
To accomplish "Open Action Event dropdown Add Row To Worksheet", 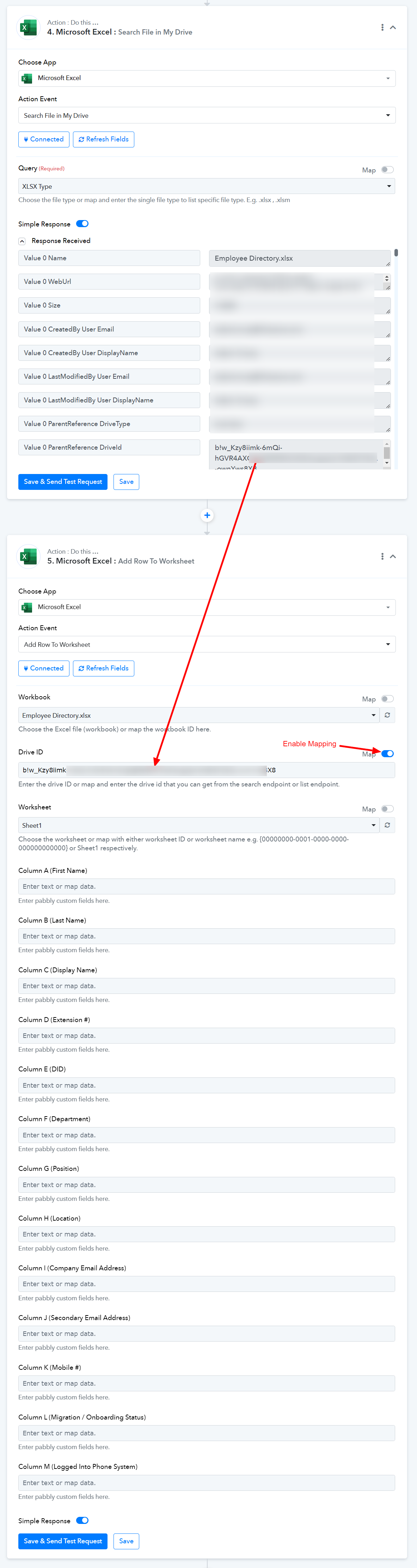I will click(x=206, y=644).
